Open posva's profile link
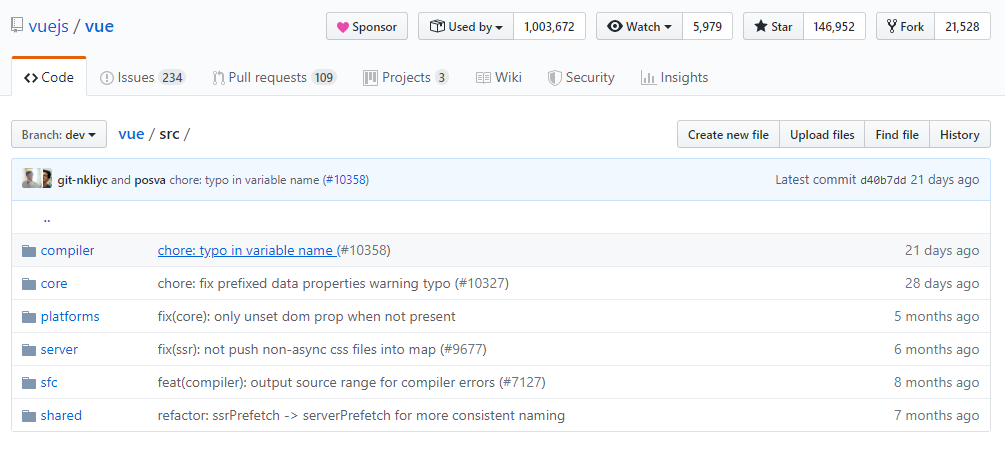The width and height of the screenshot is (1005, 452). pyautogui.click(x=150, y=180)
